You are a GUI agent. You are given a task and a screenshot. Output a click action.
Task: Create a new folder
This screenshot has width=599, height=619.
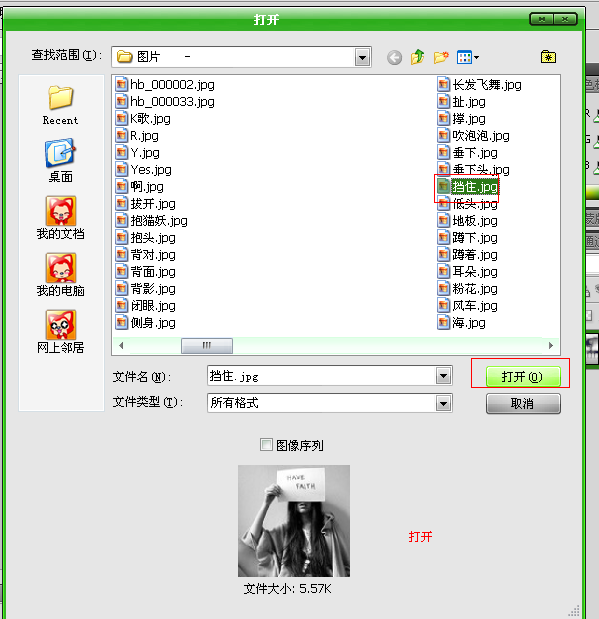tap(441, 57)
